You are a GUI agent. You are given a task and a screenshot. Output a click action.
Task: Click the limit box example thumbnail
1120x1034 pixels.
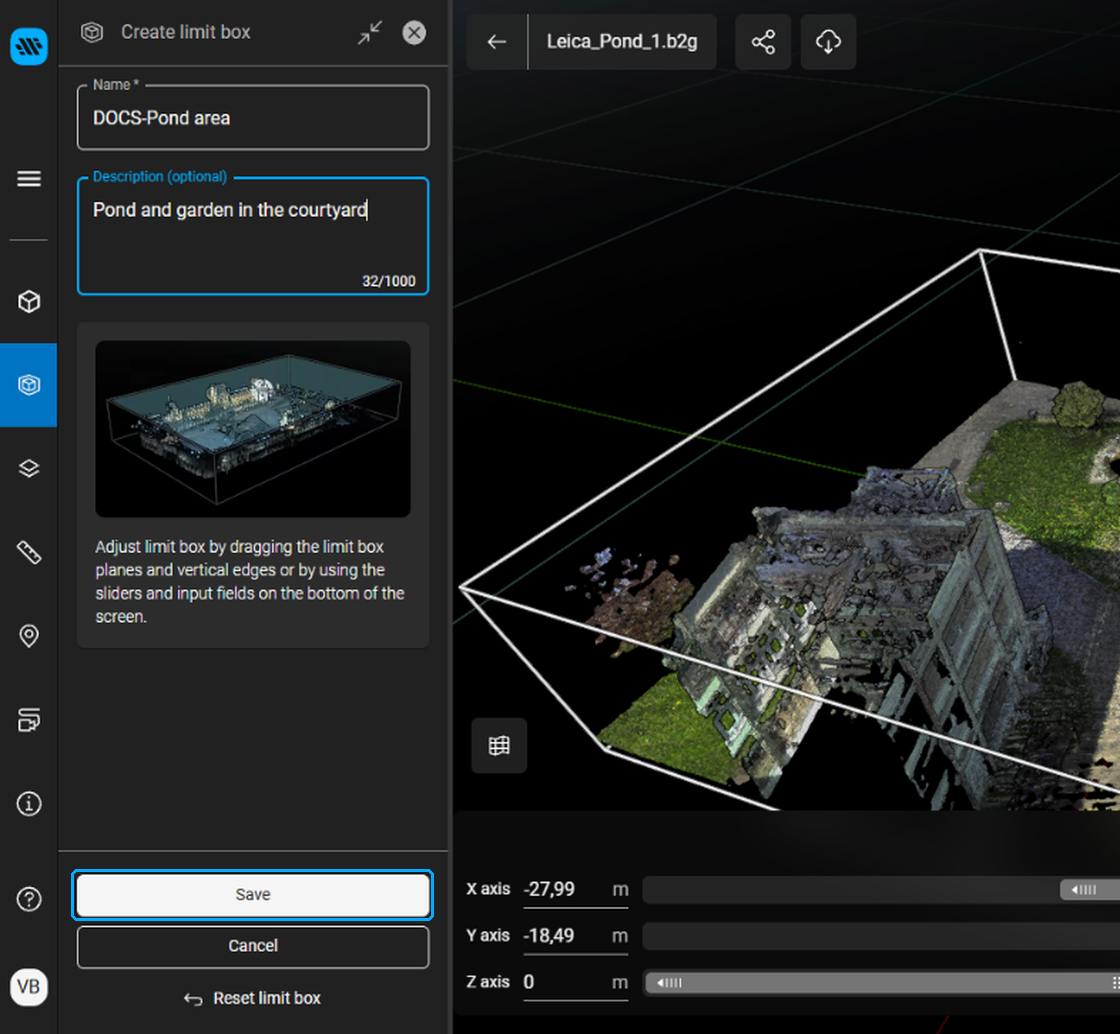[253, 428]
